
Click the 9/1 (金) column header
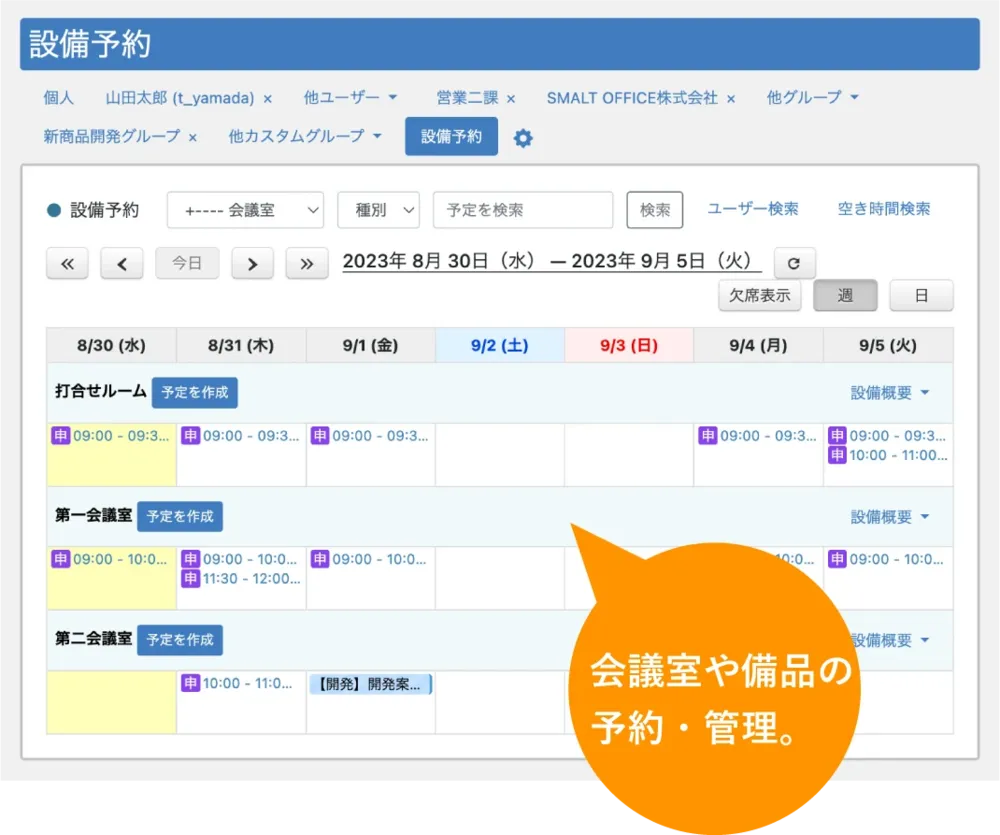pos(371,346)
